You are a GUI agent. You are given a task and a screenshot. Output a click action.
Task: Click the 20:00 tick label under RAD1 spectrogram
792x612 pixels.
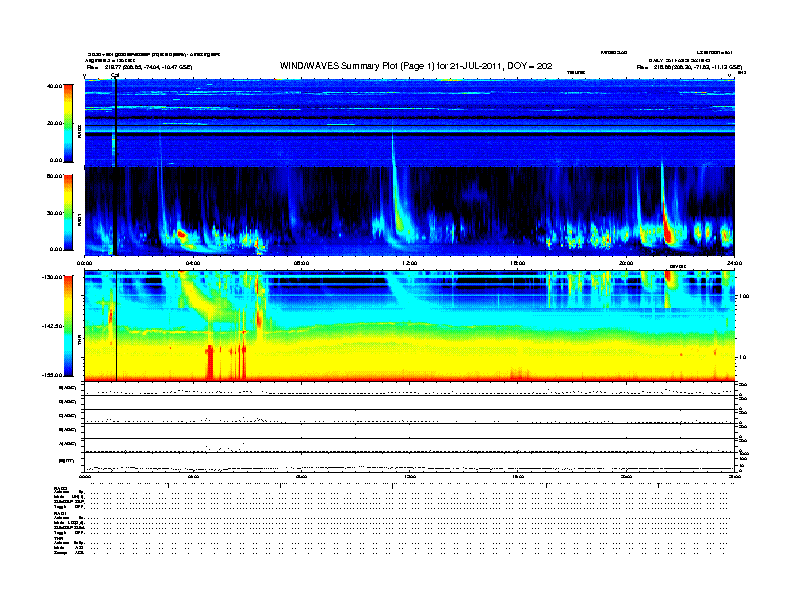point(626,263)
